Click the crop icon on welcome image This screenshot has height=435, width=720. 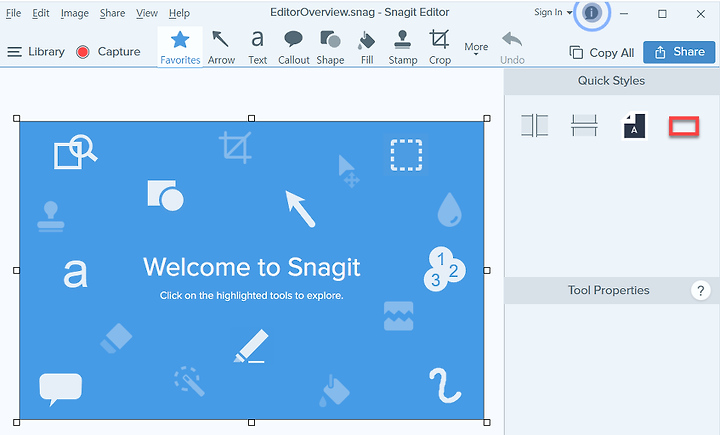pyautogui.click(x=235, y=147)
